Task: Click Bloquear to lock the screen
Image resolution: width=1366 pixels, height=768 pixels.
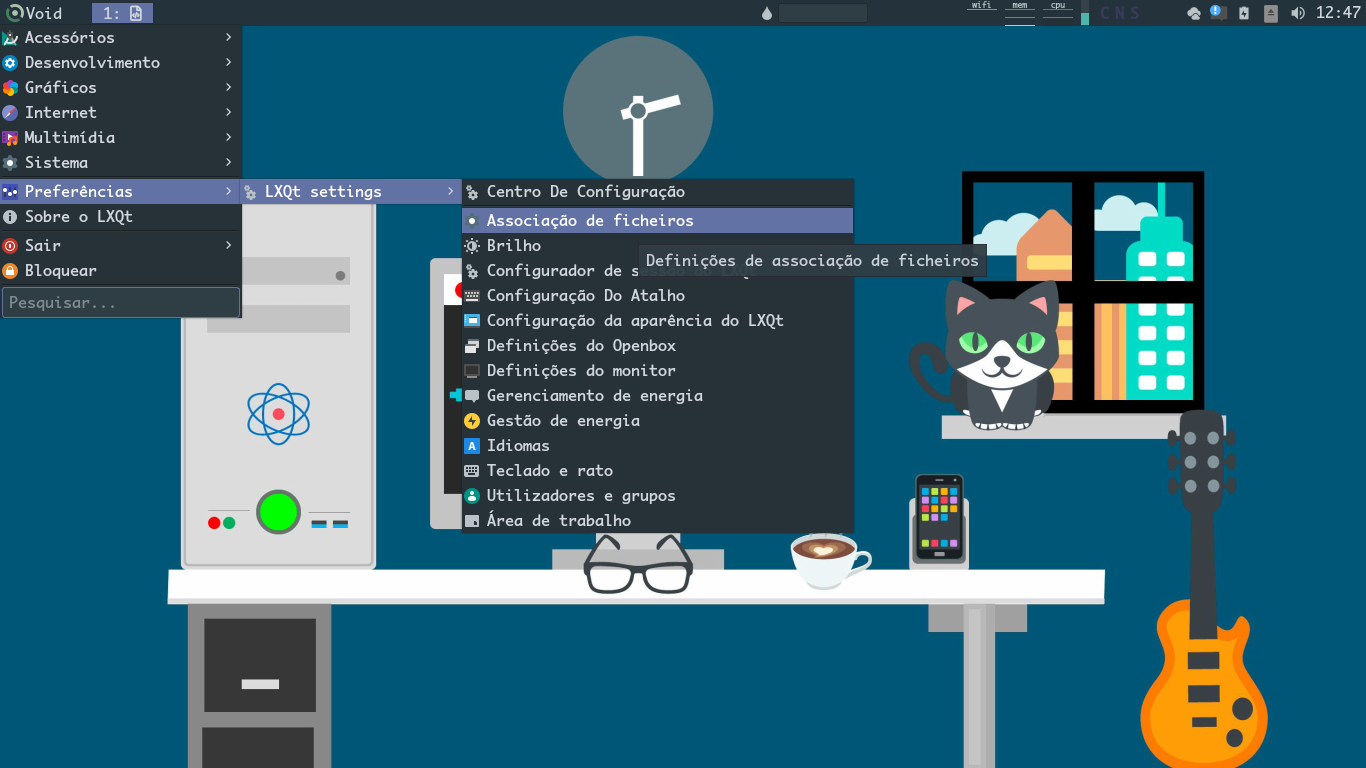Action: [60, 271]
